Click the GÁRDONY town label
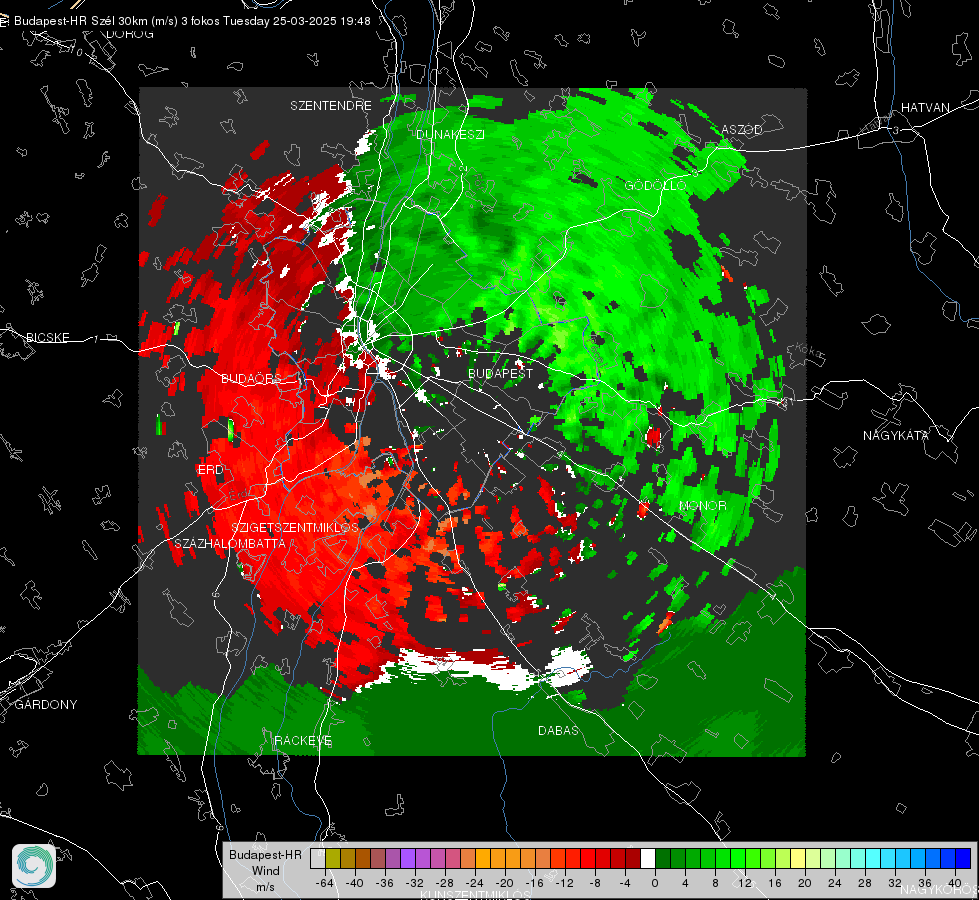The width and height of the screenshot is (979, 900). point(46,705)
